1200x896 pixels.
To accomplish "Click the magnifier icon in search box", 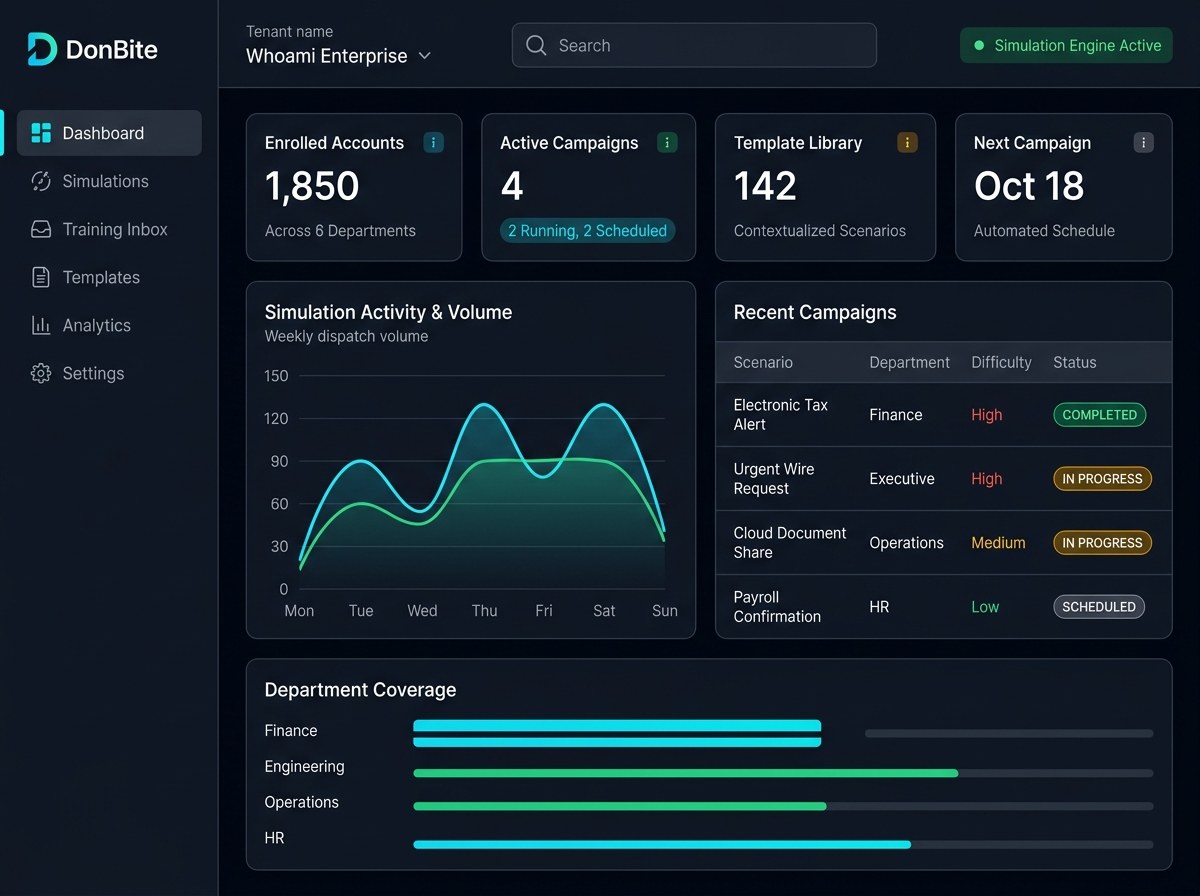I will pyautogui.click(x=536, y=45).
